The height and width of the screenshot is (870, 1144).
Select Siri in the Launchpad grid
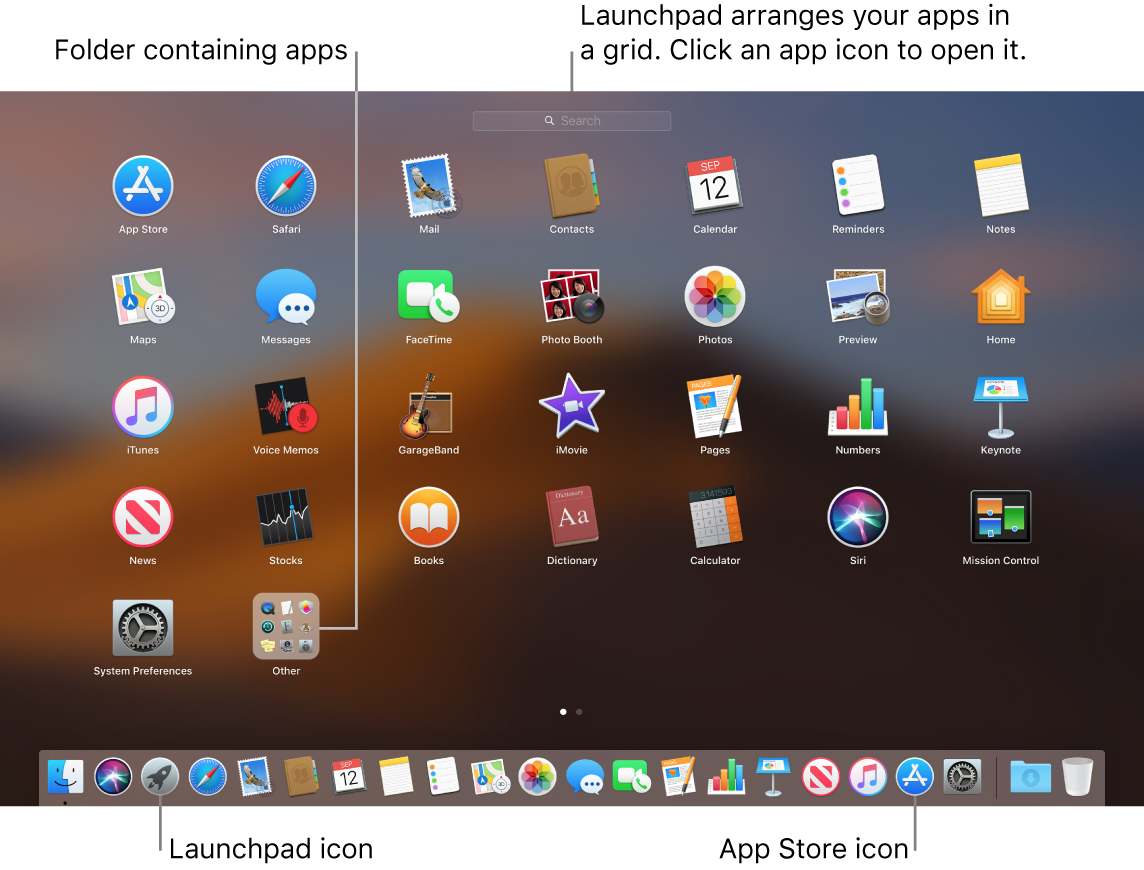(x=857, y=517)
